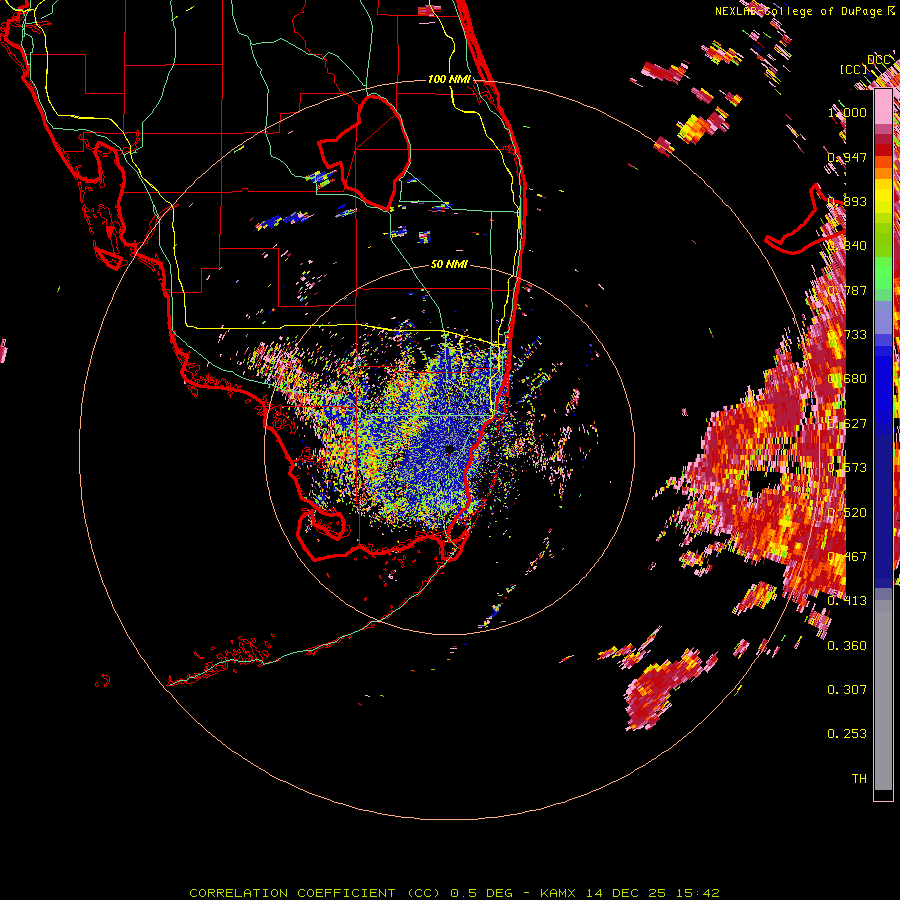
Task: Click the "100 NMI" range ring label
Action: [x=449, y=79]
